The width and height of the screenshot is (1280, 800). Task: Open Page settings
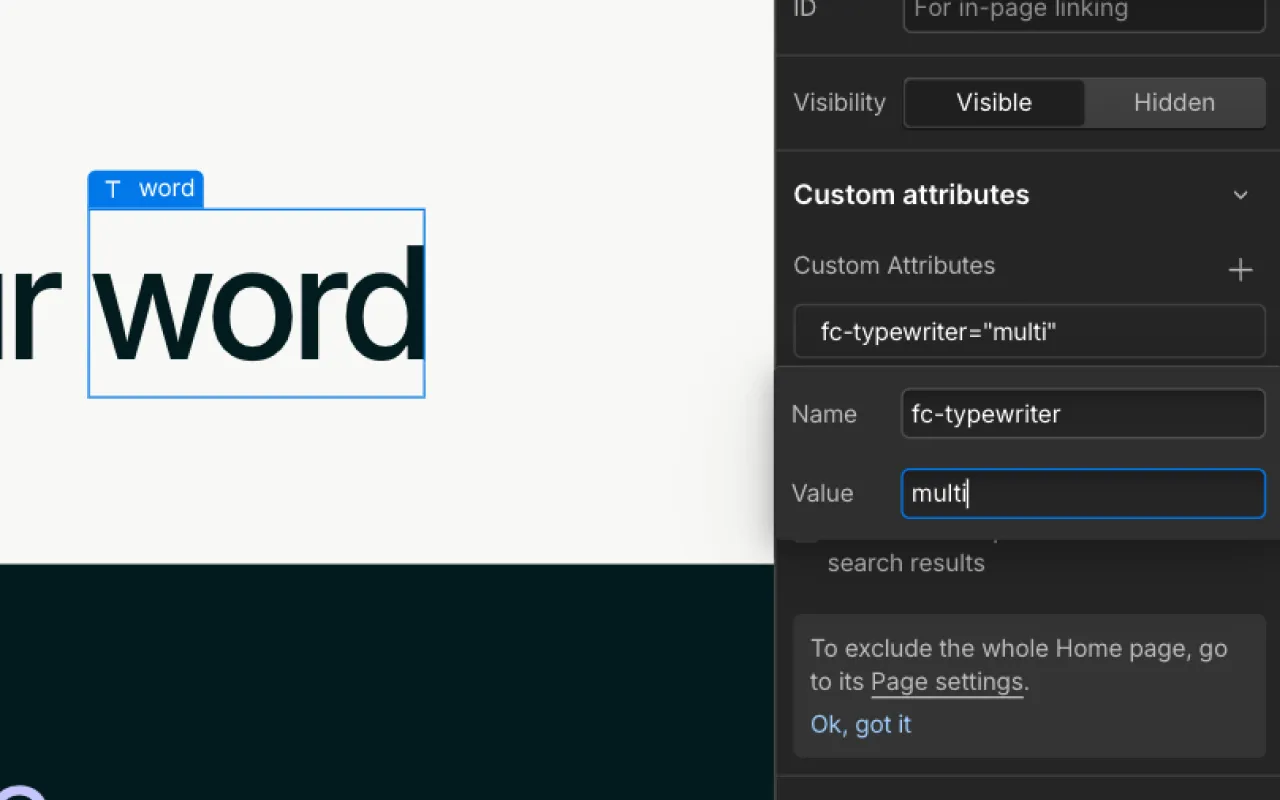946,682
